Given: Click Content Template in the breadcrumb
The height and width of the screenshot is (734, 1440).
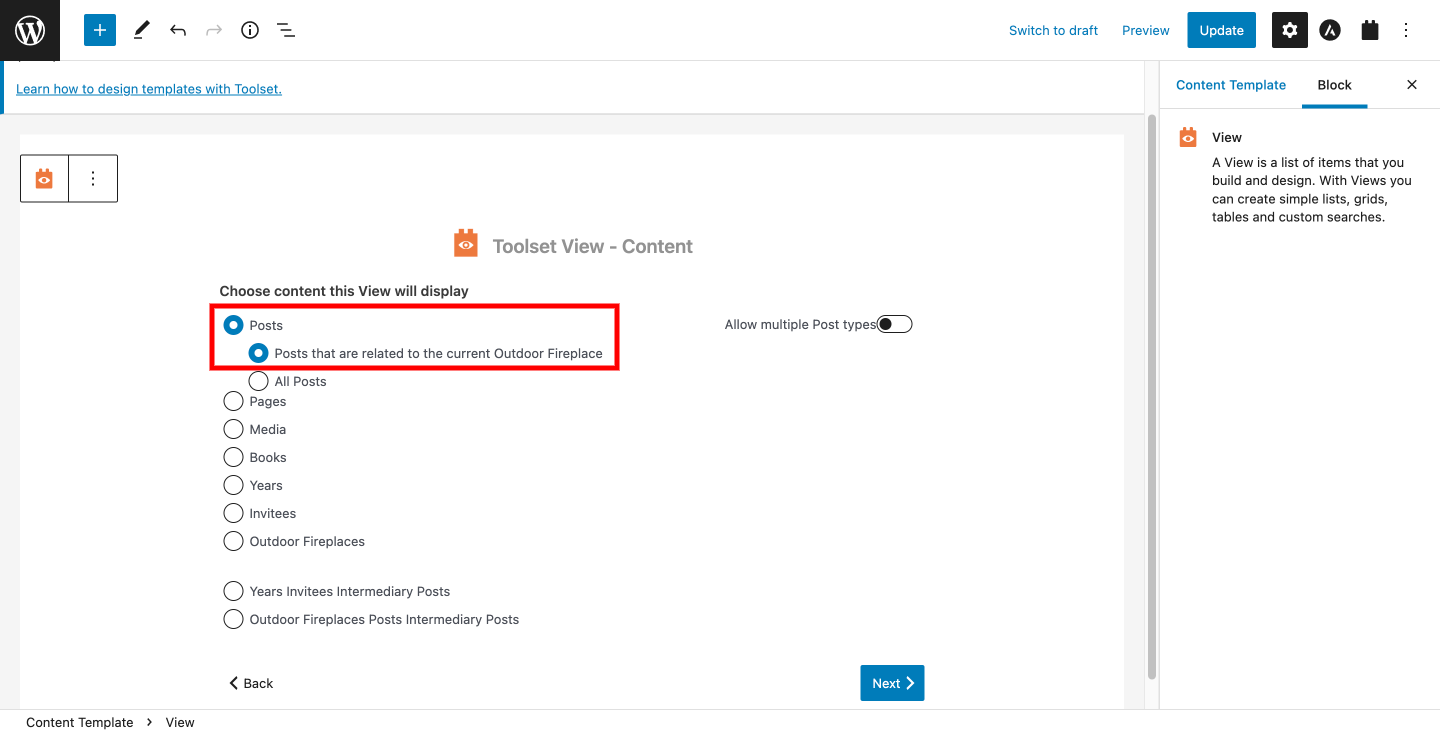Looking at the screenshot, I should (x=80, y=722).
